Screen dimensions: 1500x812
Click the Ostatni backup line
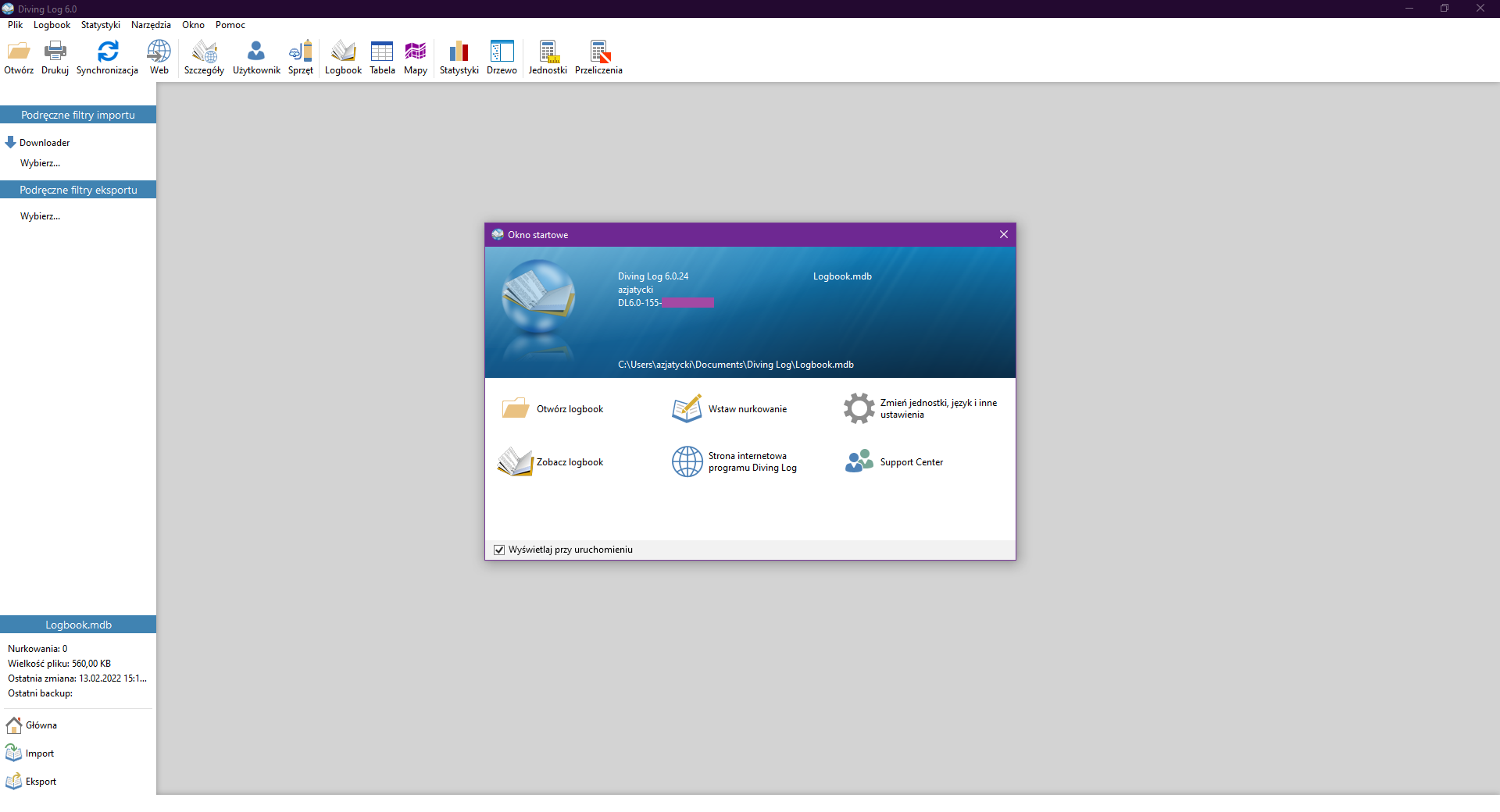40,693
